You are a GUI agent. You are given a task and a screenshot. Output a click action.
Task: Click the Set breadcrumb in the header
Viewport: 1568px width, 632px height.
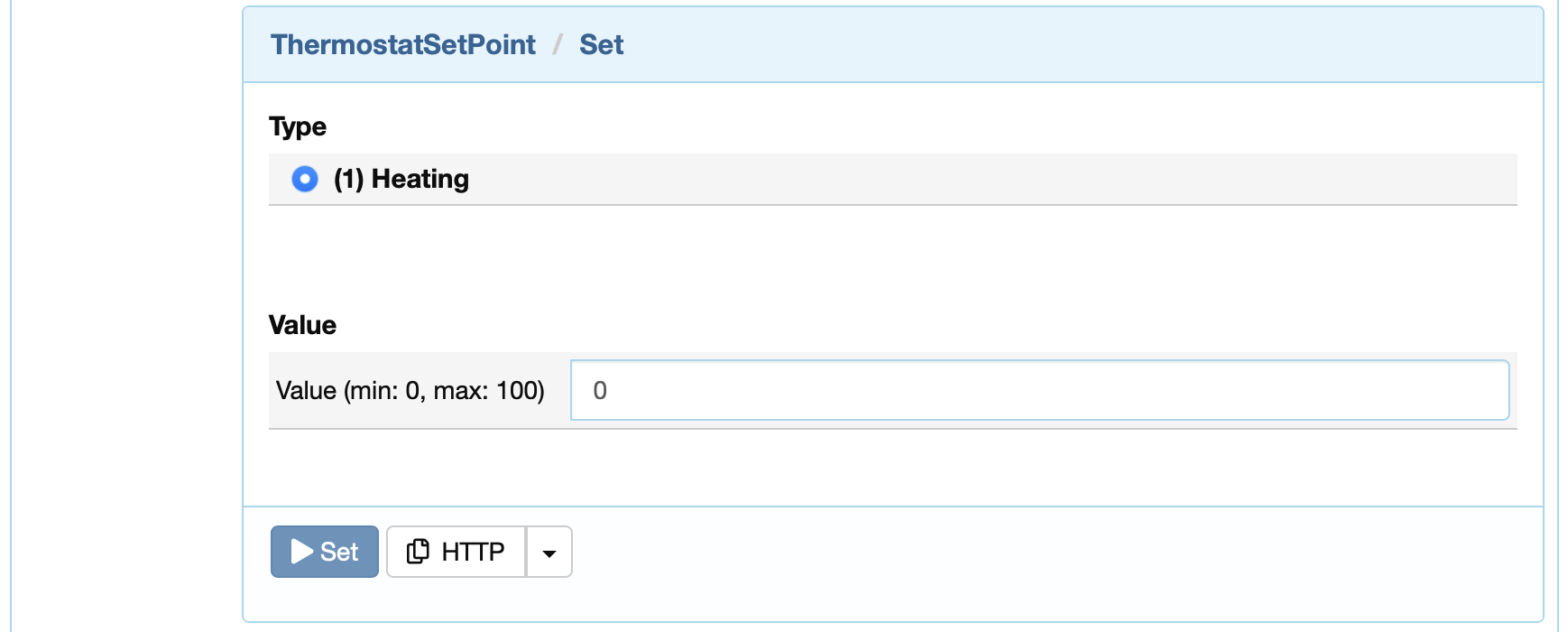602,44
